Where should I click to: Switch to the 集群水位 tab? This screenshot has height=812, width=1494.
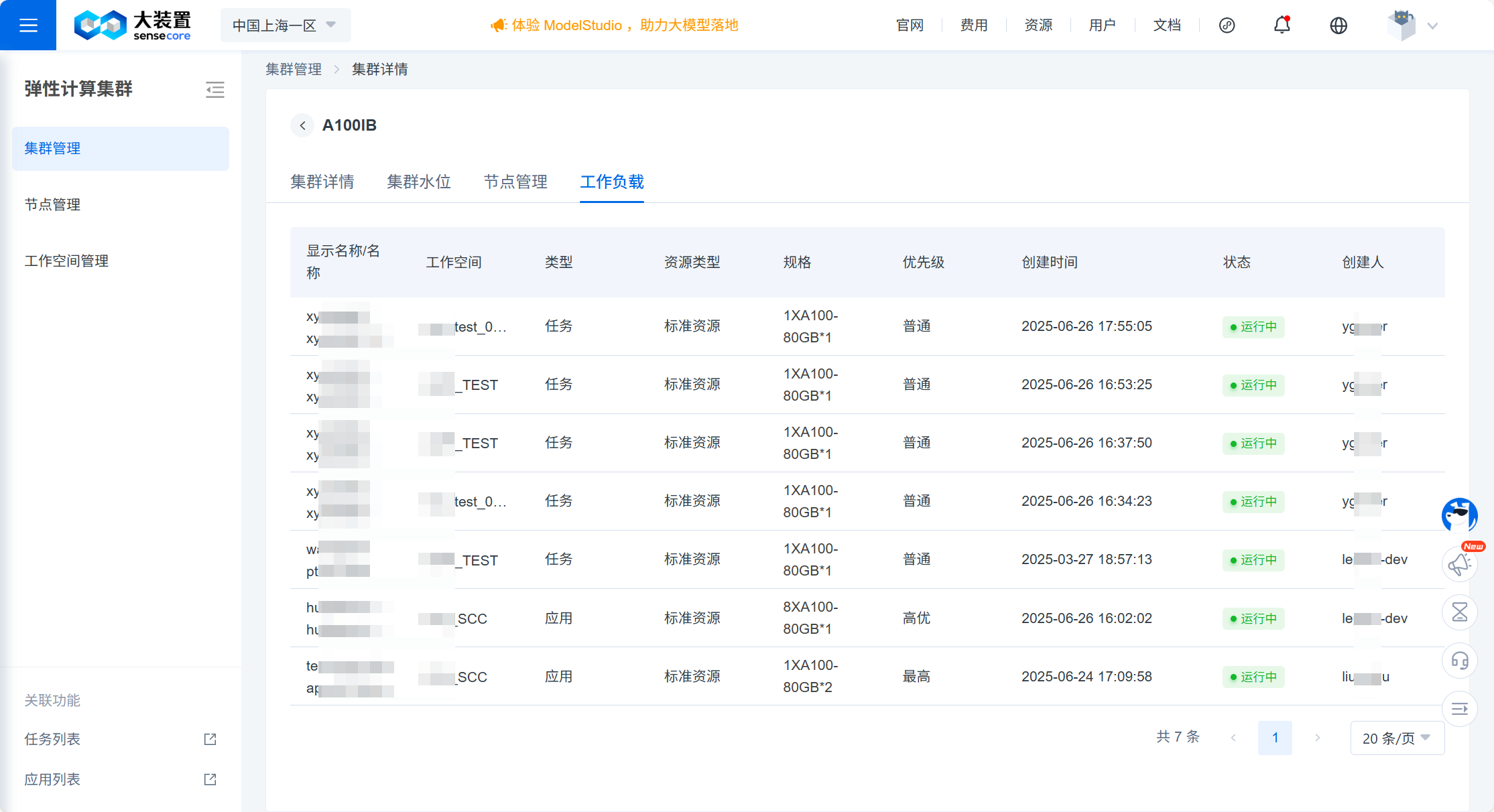point(418,182)
